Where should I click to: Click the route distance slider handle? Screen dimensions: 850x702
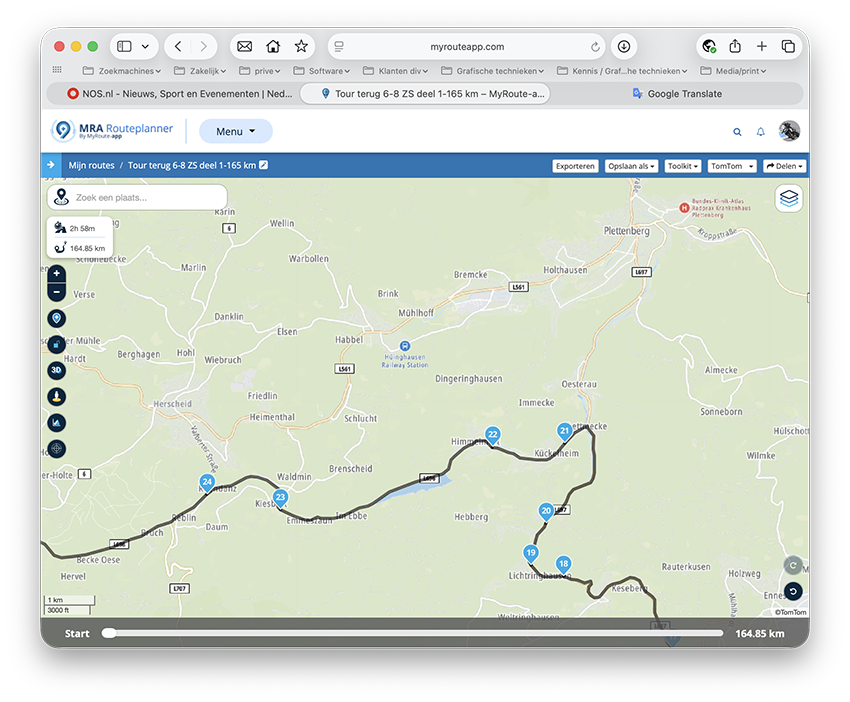pyautogui.click(x=109, y=633)
